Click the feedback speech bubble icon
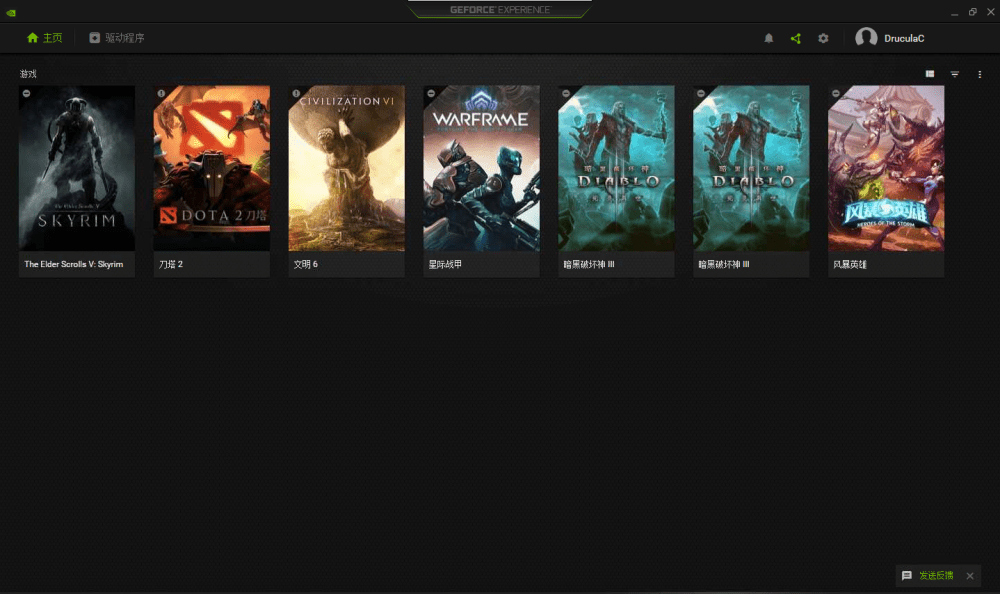The height and width of the screenshot is (594, 1000). pos(907,575)
